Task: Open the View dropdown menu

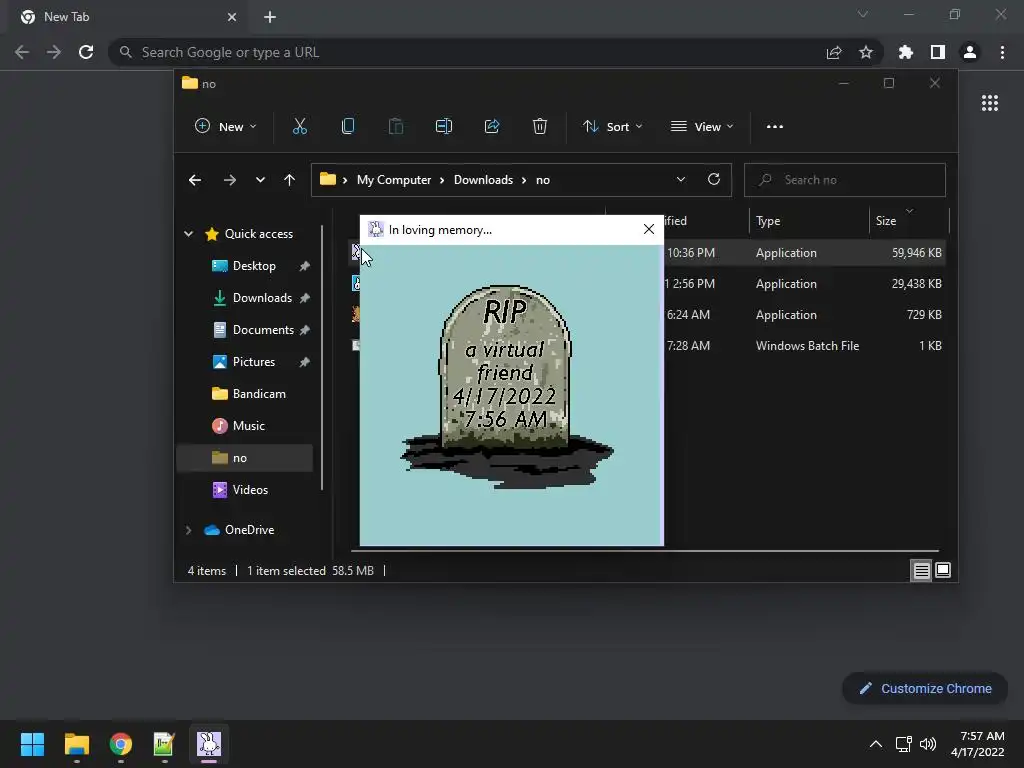Action: click(702, 126)
